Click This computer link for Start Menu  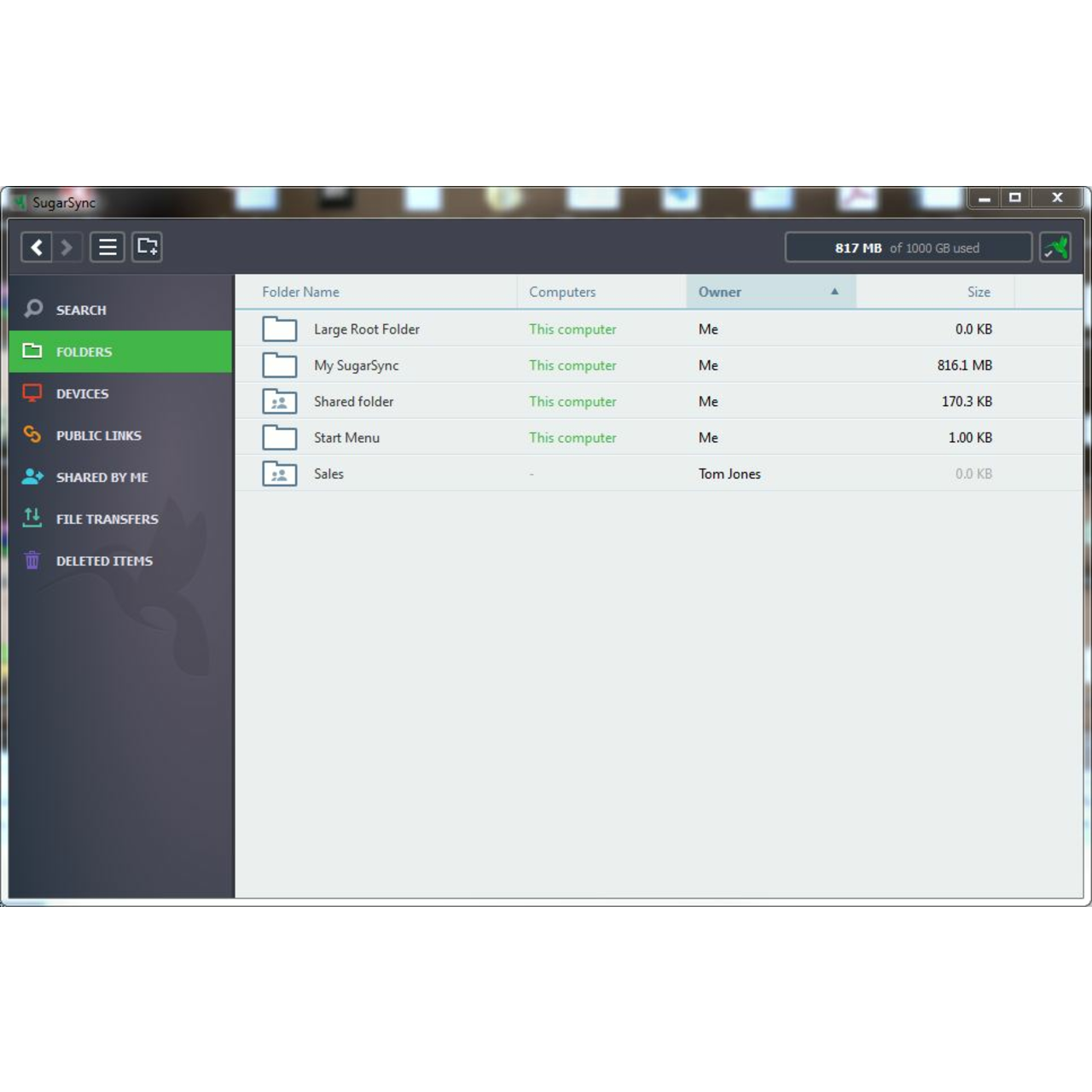coord(572,438)
